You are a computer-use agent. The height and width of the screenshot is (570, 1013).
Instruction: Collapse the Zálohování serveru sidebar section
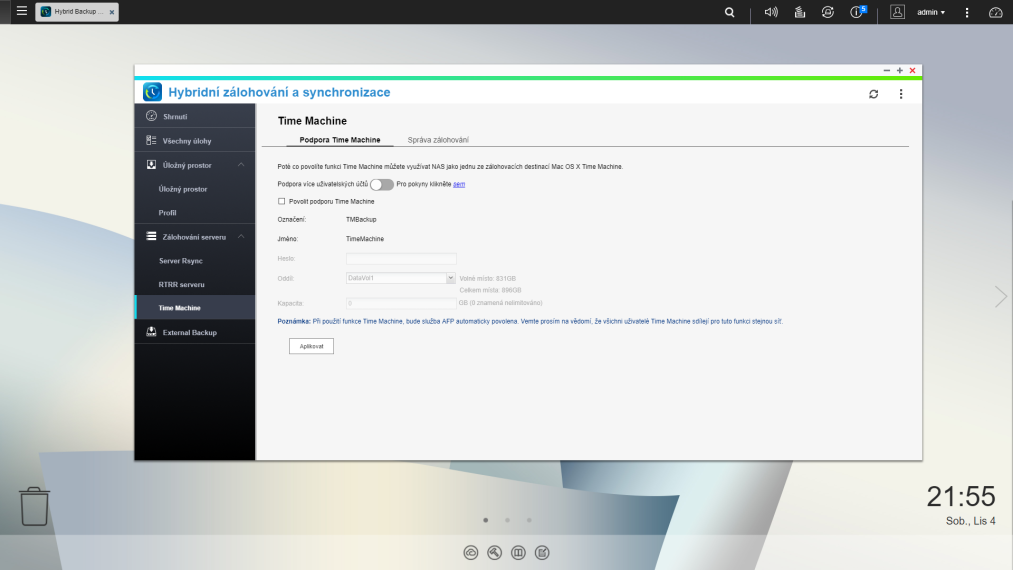tap(240, 236)
